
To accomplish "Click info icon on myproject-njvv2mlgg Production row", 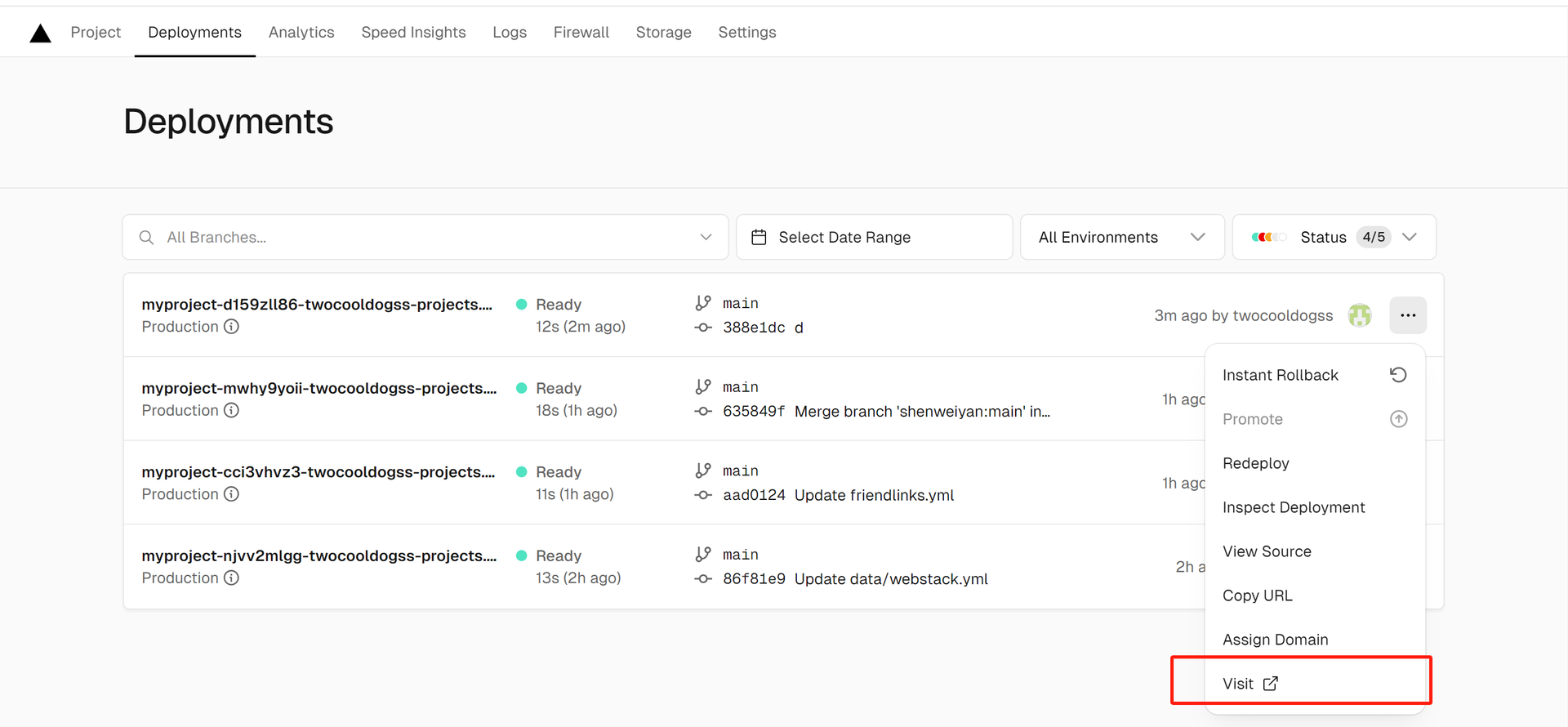I will coord(232,578).
